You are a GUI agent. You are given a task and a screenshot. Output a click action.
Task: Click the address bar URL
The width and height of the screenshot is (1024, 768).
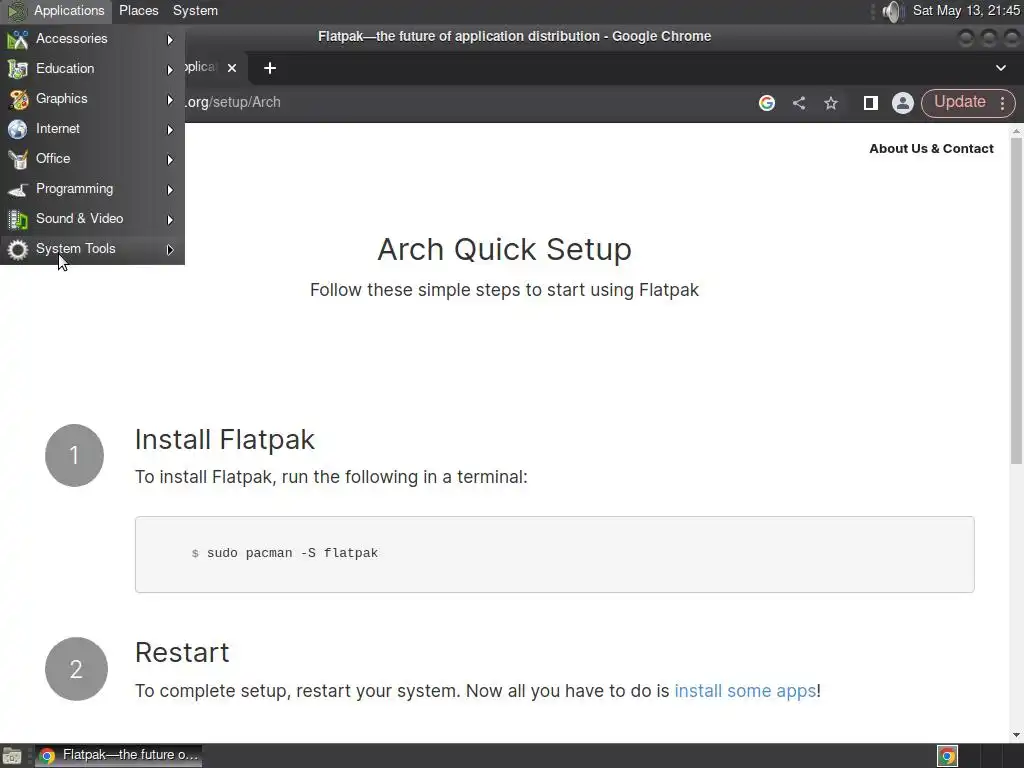(233, 103)
